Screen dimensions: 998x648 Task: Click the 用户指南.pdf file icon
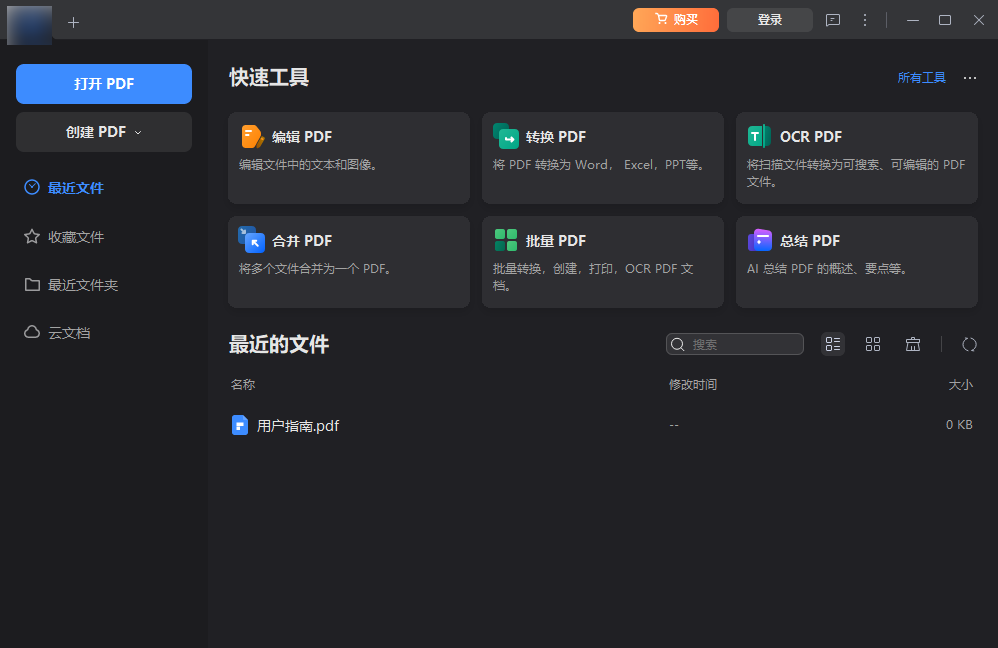coord(240,425)
